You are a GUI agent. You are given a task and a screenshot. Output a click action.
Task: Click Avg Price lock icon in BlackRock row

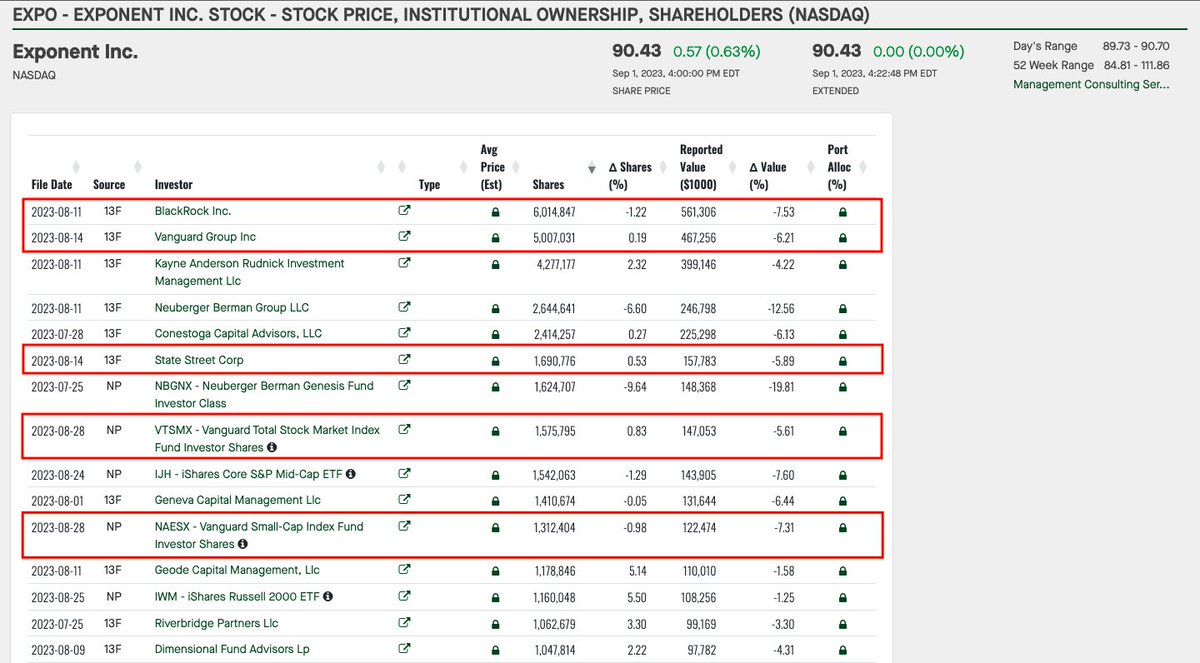click(494, 212)
